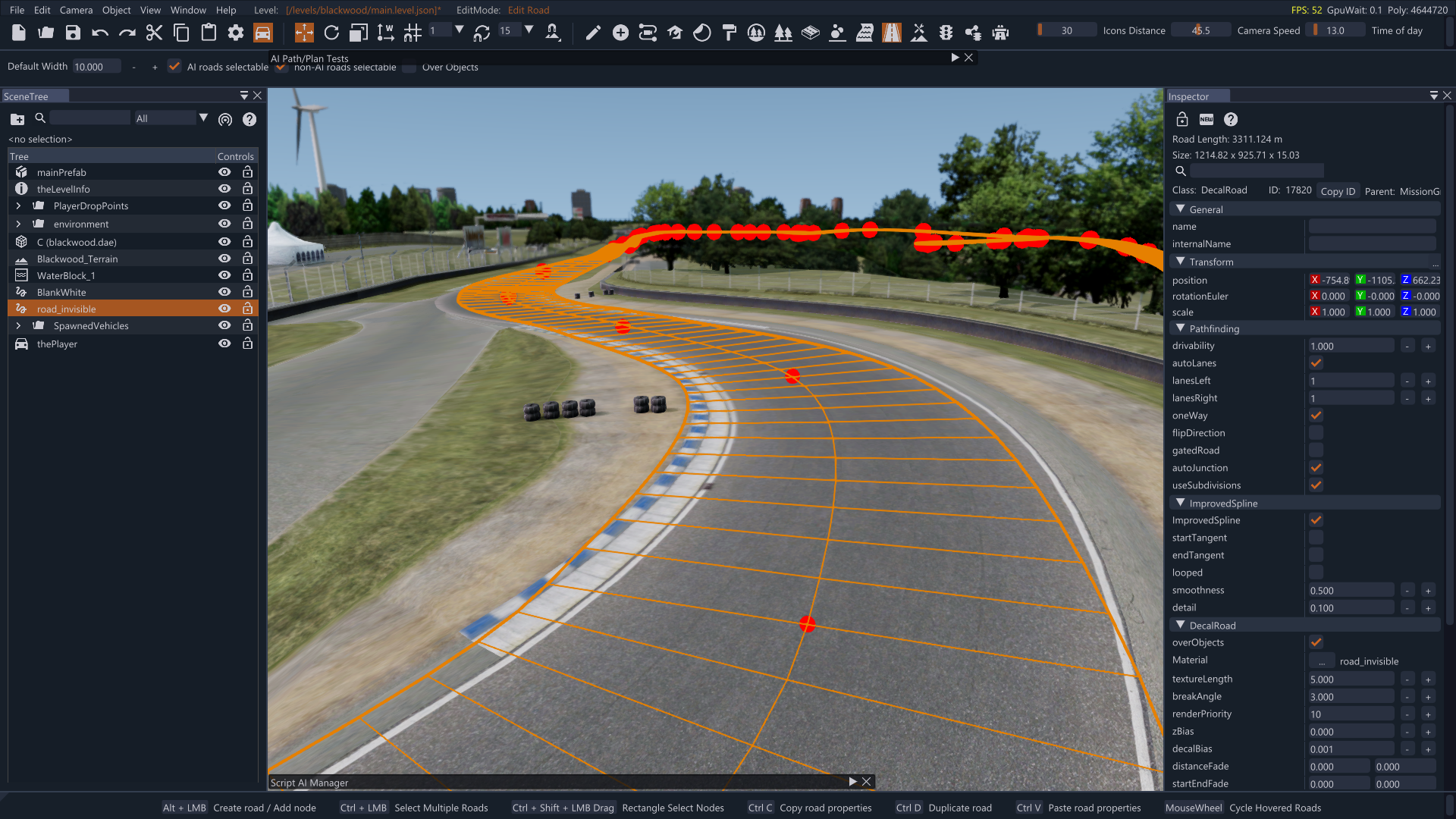Open the Camera menu
Viewport: 1456px width, 819px height.
76,10
